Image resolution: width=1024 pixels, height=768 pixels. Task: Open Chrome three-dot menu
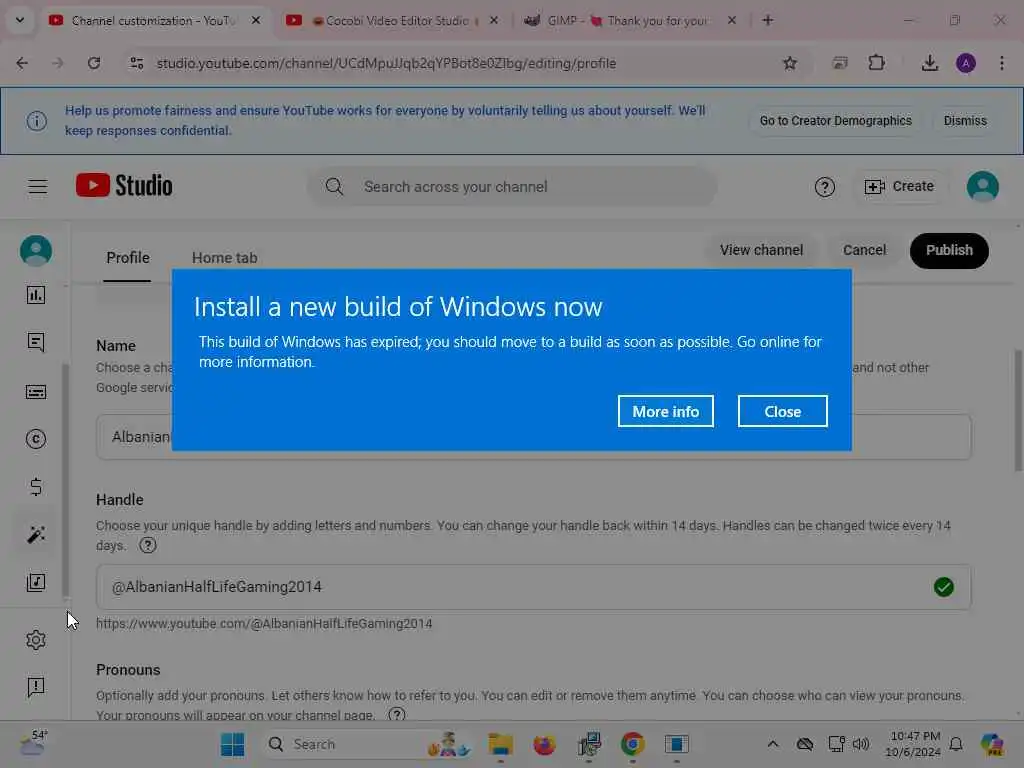point(1002,63)
